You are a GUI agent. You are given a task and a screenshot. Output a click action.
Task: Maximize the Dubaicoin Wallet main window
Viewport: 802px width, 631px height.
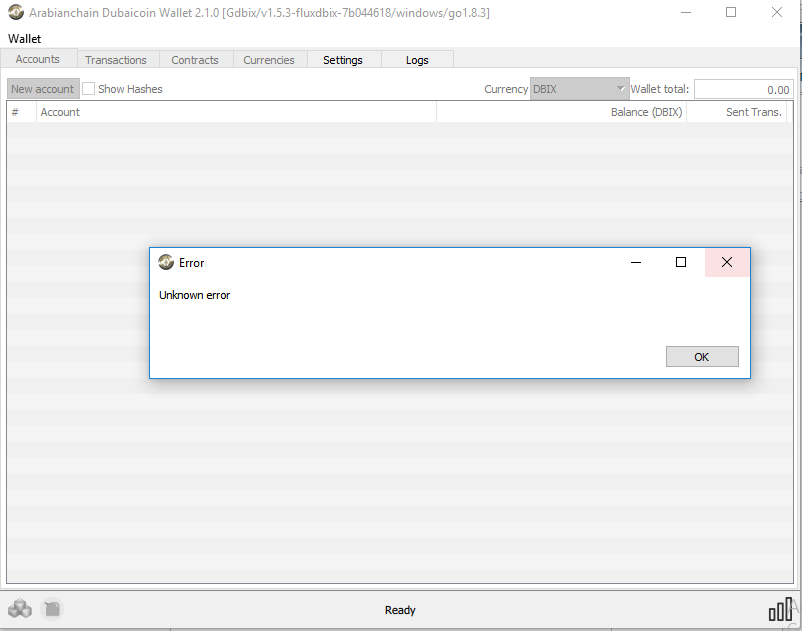[x=731, y=12]
